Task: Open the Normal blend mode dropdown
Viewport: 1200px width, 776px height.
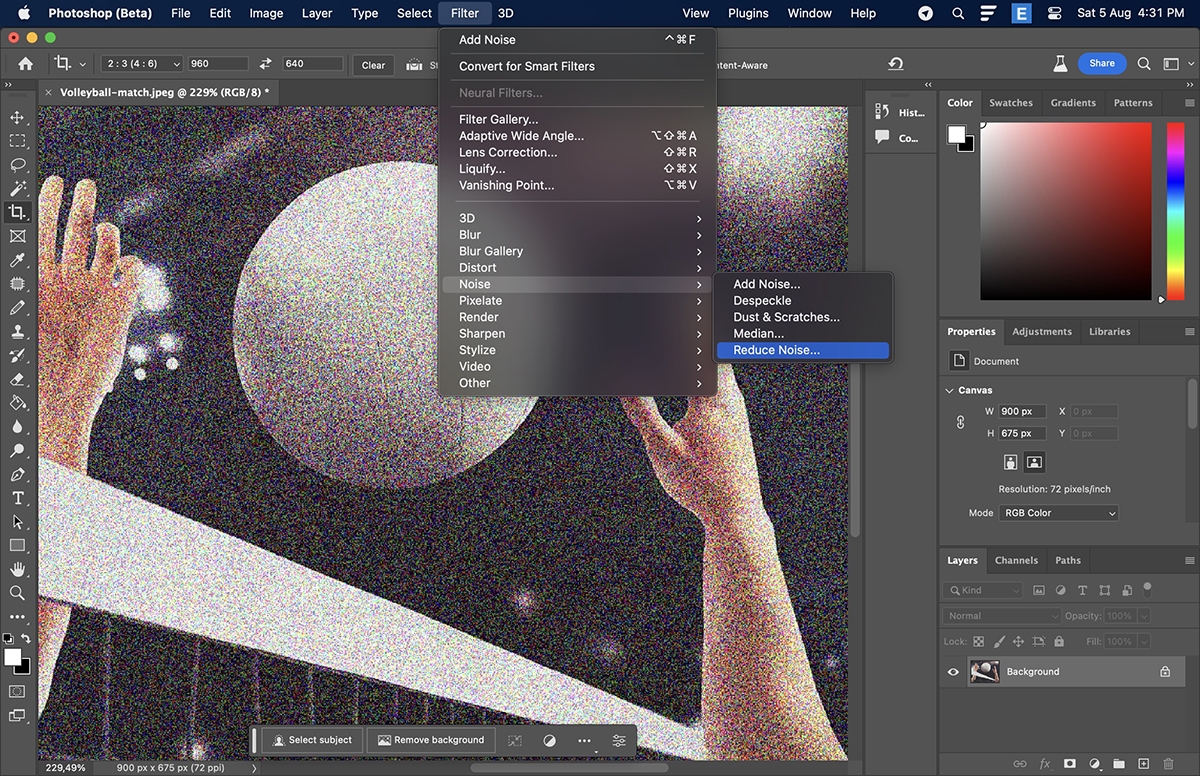Action: pyautogui.click(x=1000, y=615)
